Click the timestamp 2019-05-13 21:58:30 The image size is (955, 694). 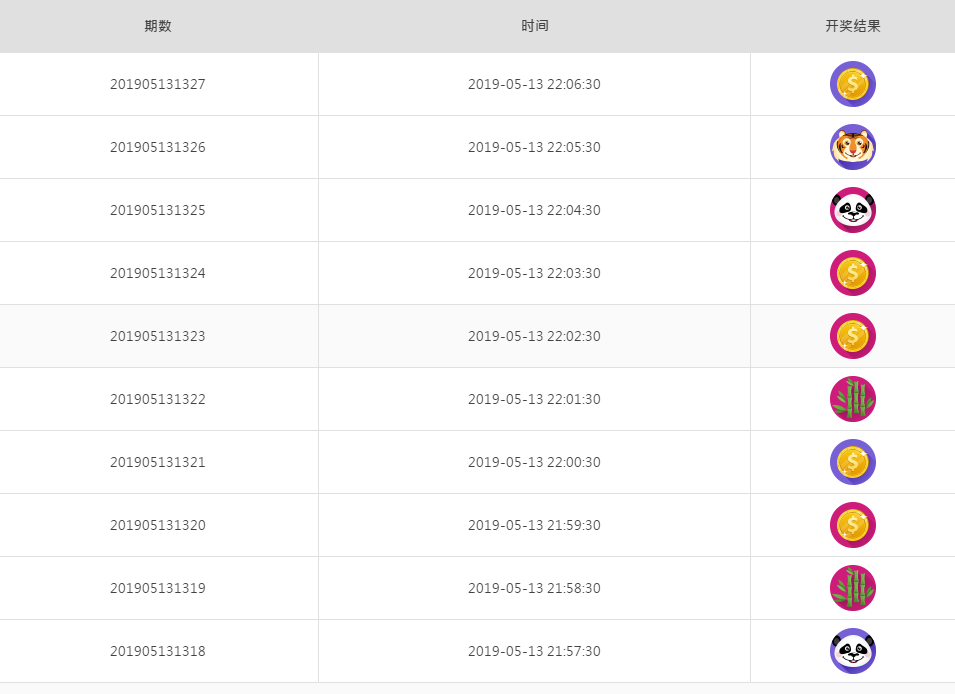click(x=534, y=588)
